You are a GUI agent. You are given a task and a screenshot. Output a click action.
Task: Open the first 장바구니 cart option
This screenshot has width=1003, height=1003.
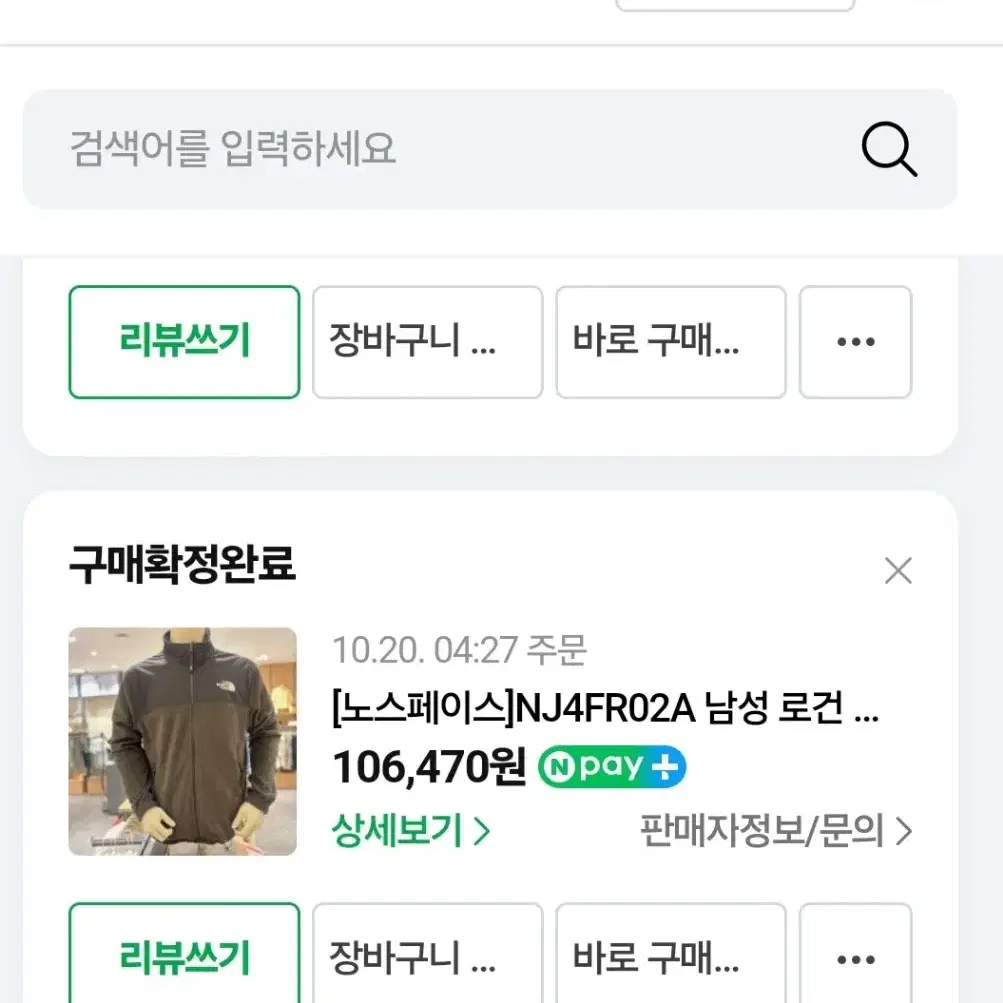427,342
